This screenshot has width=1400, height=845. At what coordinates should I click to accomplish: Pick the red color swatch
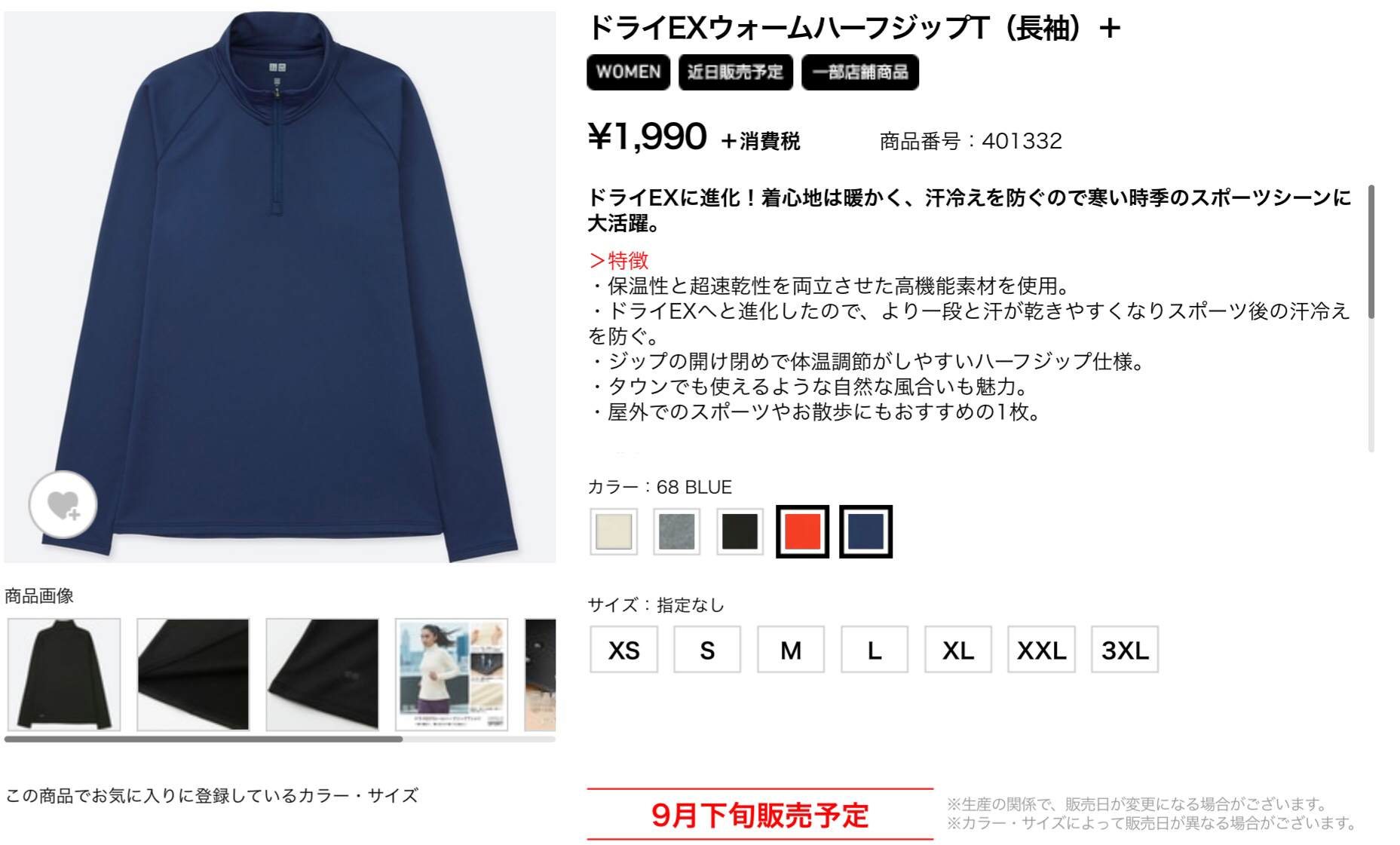click(x=802, y=531)
